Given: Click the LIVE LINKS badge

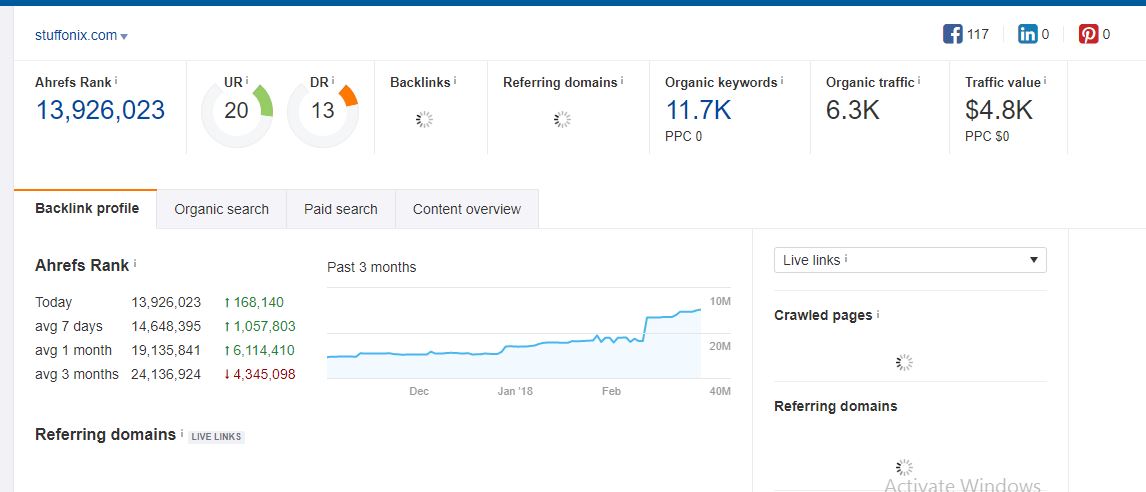Looking at the screenshot, I should tap(216, 437).
